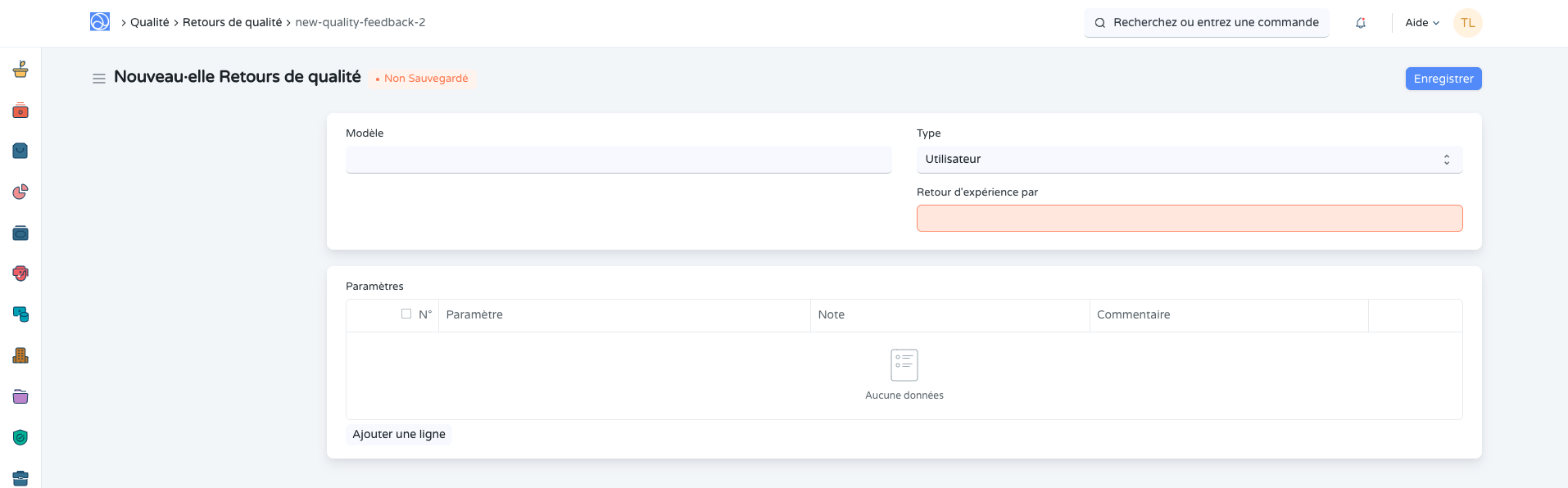Open the blue briefcase sidebar icon

pyautogui.click(x=20, y=477)
